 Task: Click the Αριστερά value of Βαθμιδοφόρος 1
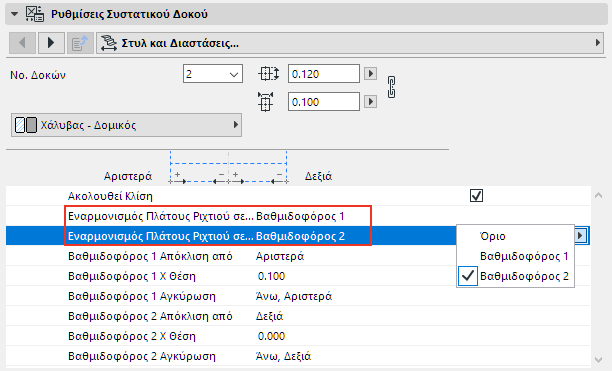point(280,256)
